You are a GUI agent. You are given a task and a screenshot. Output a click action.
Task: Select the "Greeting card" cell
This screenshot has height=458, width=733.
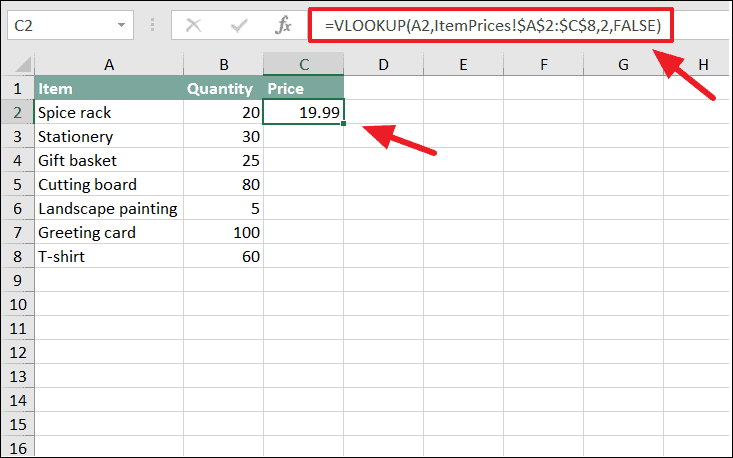pyautogui.click(x=109, y=232)
